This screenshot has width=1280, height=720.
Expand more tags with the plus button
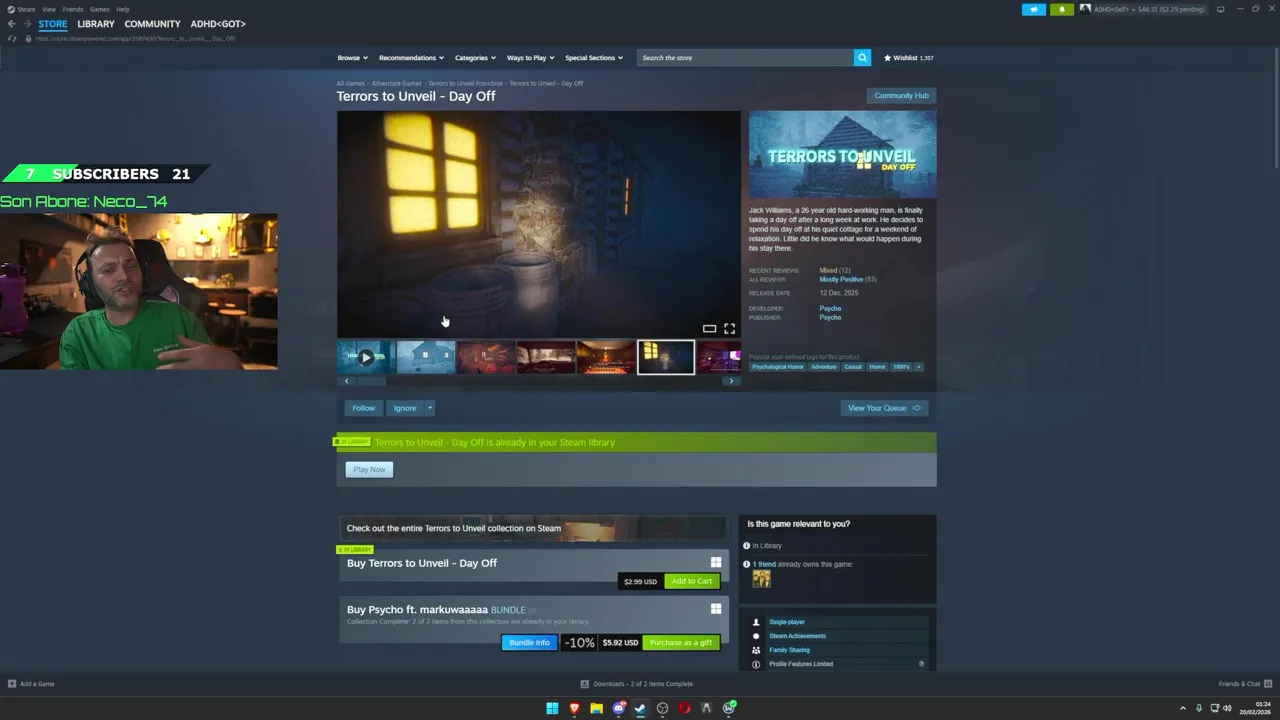919,367
